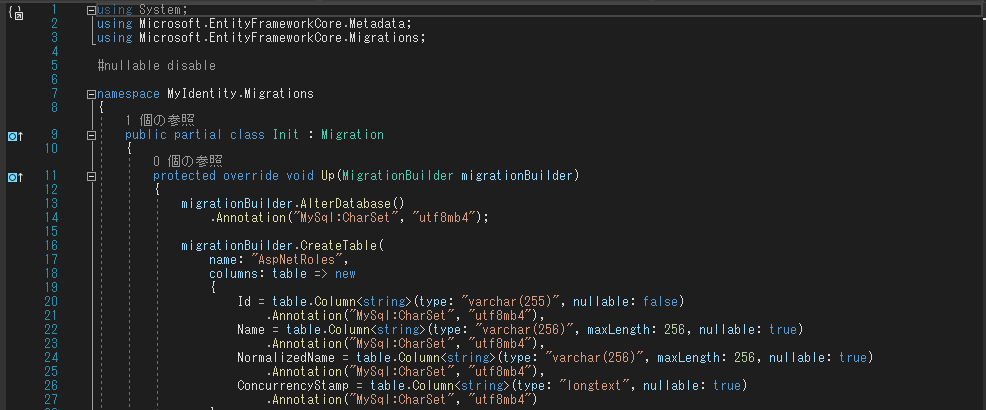986x410 pixels.
Task: Click 'using System;' on line 1
Action: pos(142,10)
